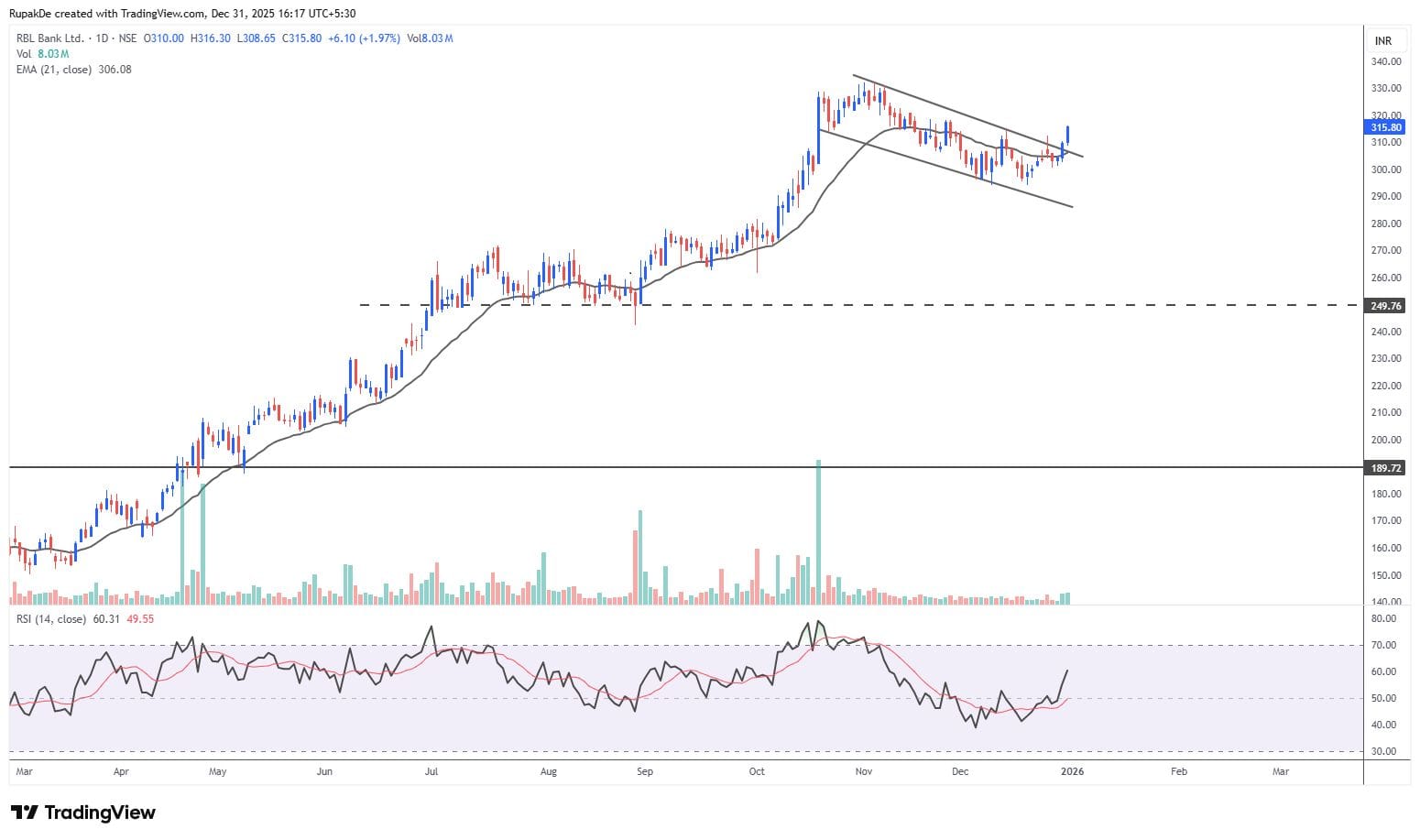1420x840 pixels.
Task: Click the RSI scale 30.00 label
Action: click(x=1383, y=751)
